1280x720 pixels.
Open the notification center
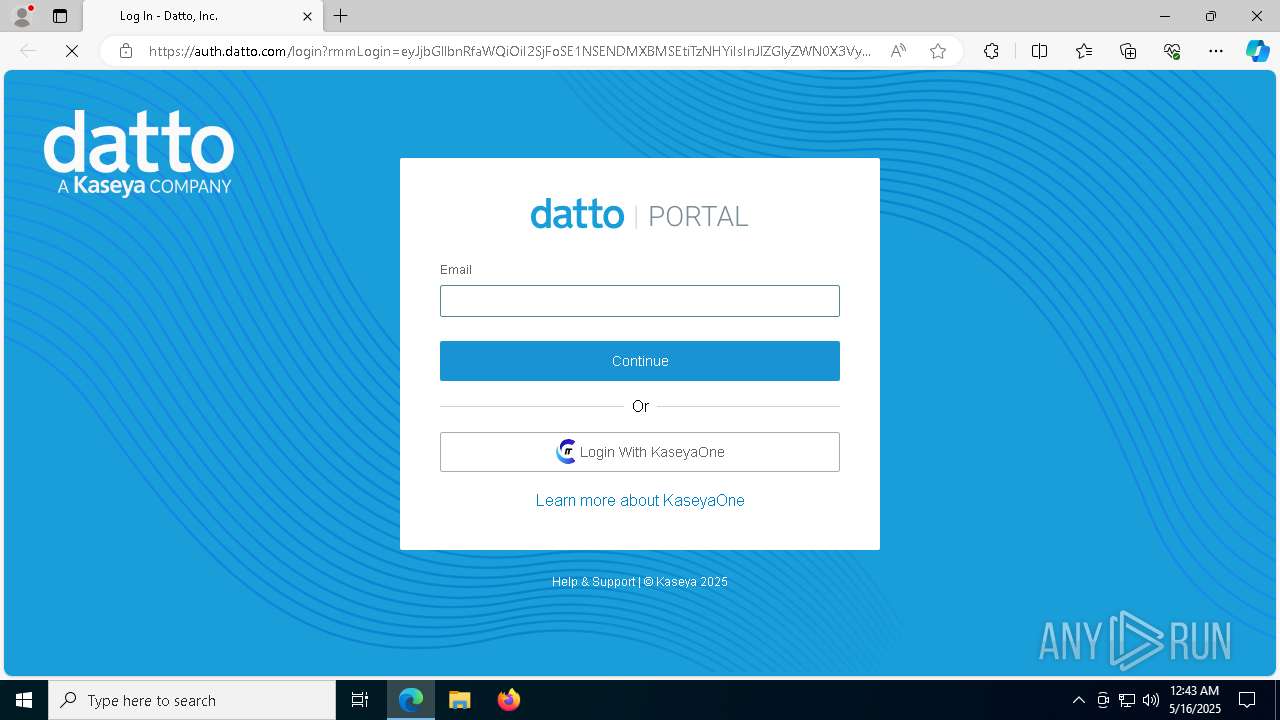1247,700
